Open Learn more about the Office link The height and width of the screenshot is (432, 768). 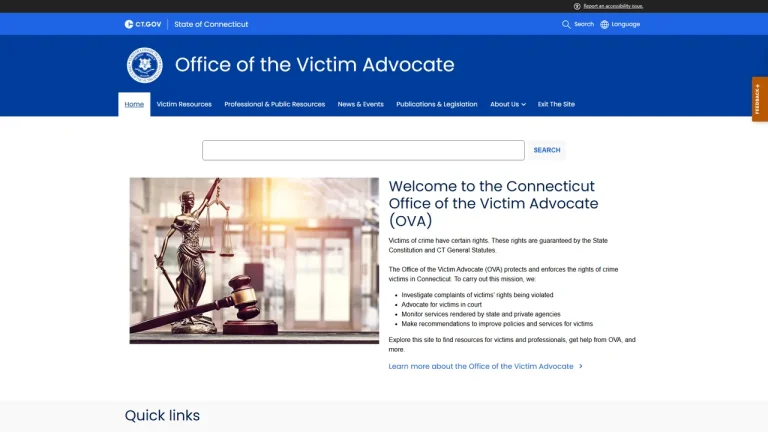click(x=485, y=366)
